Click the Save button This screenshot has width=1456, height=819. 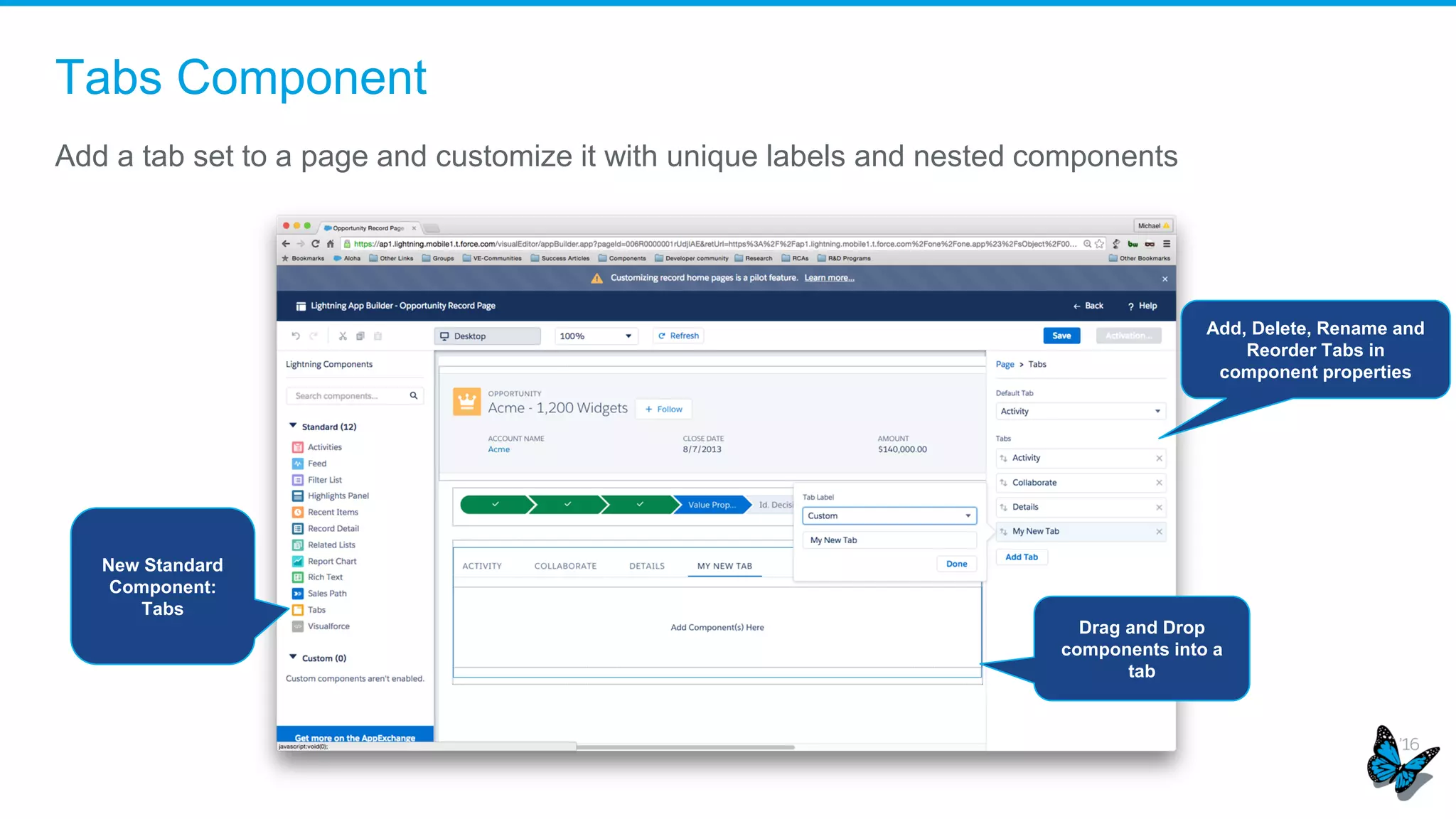pos(1061,336)
